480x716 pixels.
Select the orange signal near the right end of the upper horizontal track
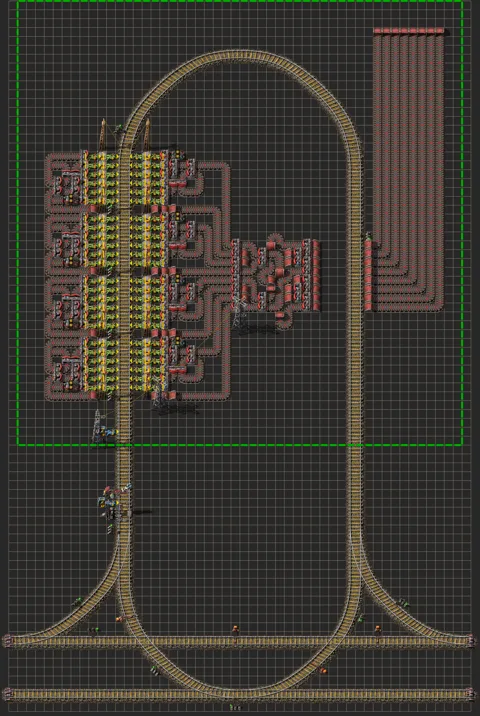(x=377, y=629)
